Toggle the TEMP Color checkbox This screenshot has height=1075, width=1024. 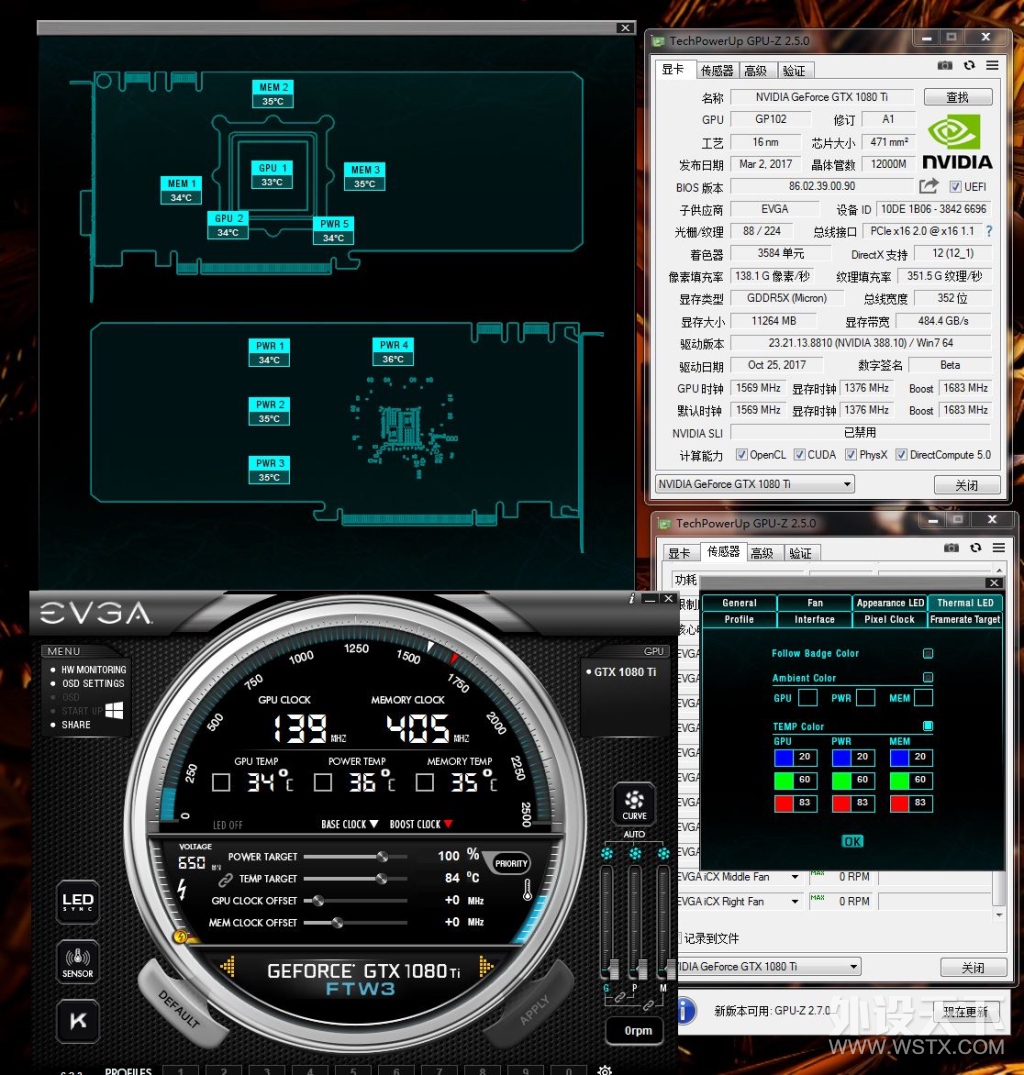click(928, 726)
